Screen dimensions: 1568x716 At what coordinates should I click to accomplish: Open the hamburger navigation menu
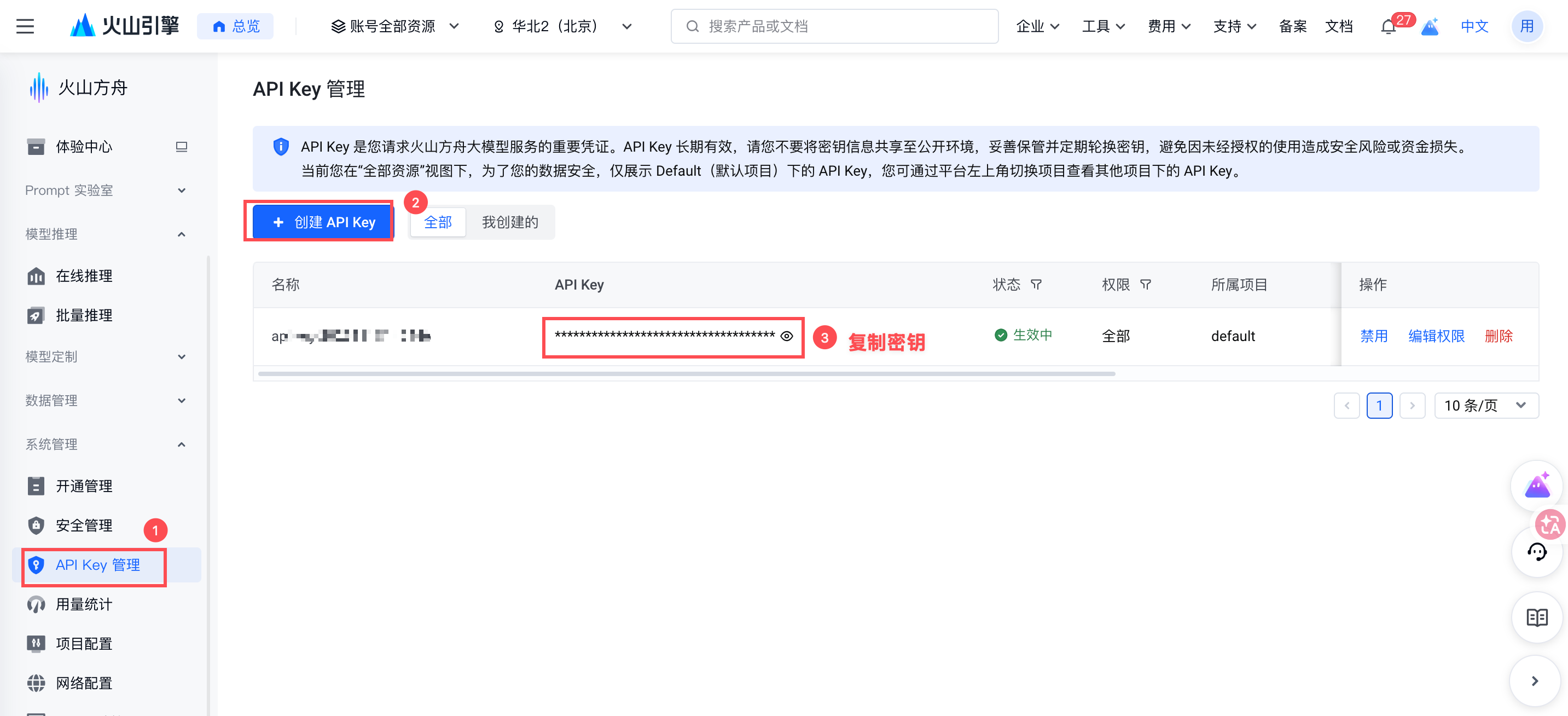coord(25,26)
